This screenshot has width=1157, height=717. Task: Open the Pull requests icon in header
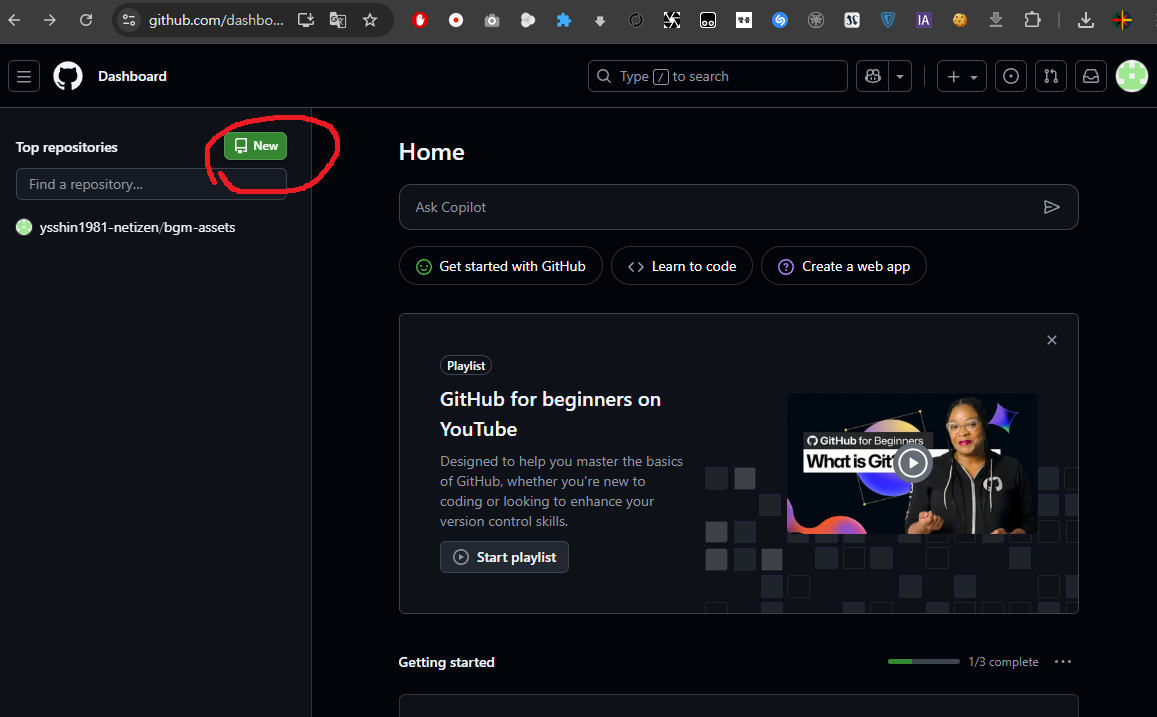[x=1051, y=76]
